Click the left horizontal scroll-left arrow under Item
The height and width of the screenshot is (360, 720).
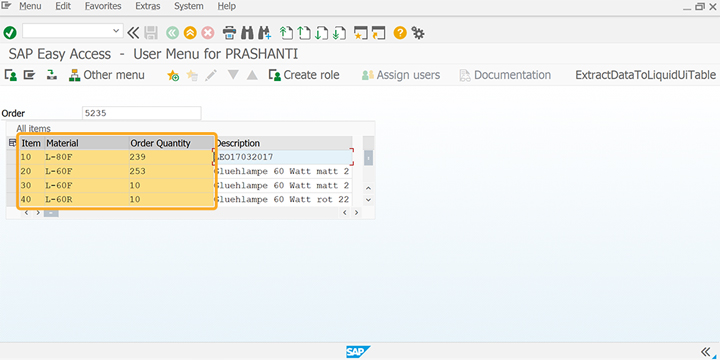click(26, 213)
